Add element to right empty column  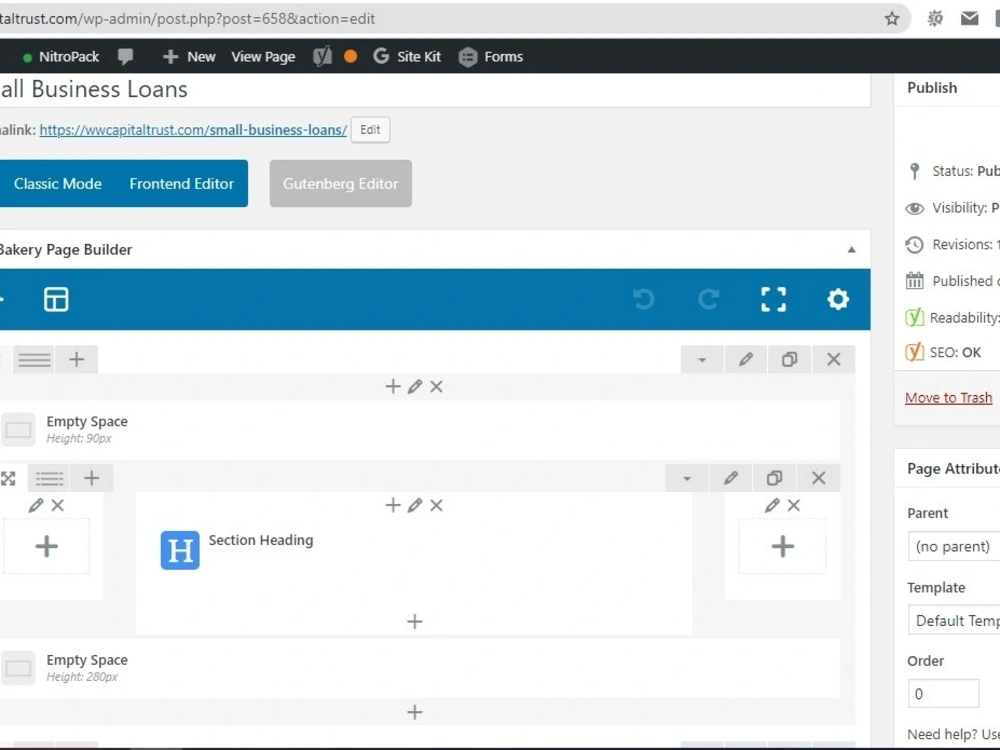click(783, 547)
